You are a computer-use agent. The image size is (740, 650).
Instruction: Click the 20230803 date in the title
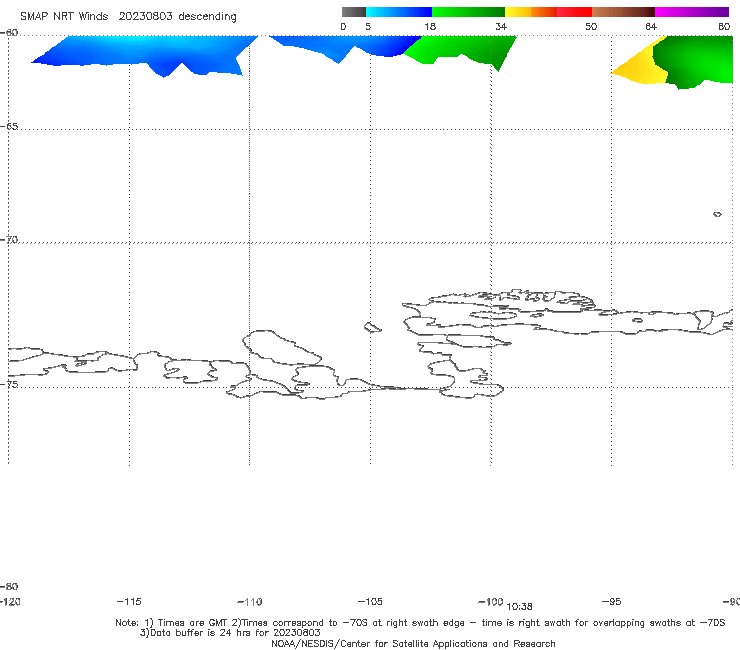145,17
